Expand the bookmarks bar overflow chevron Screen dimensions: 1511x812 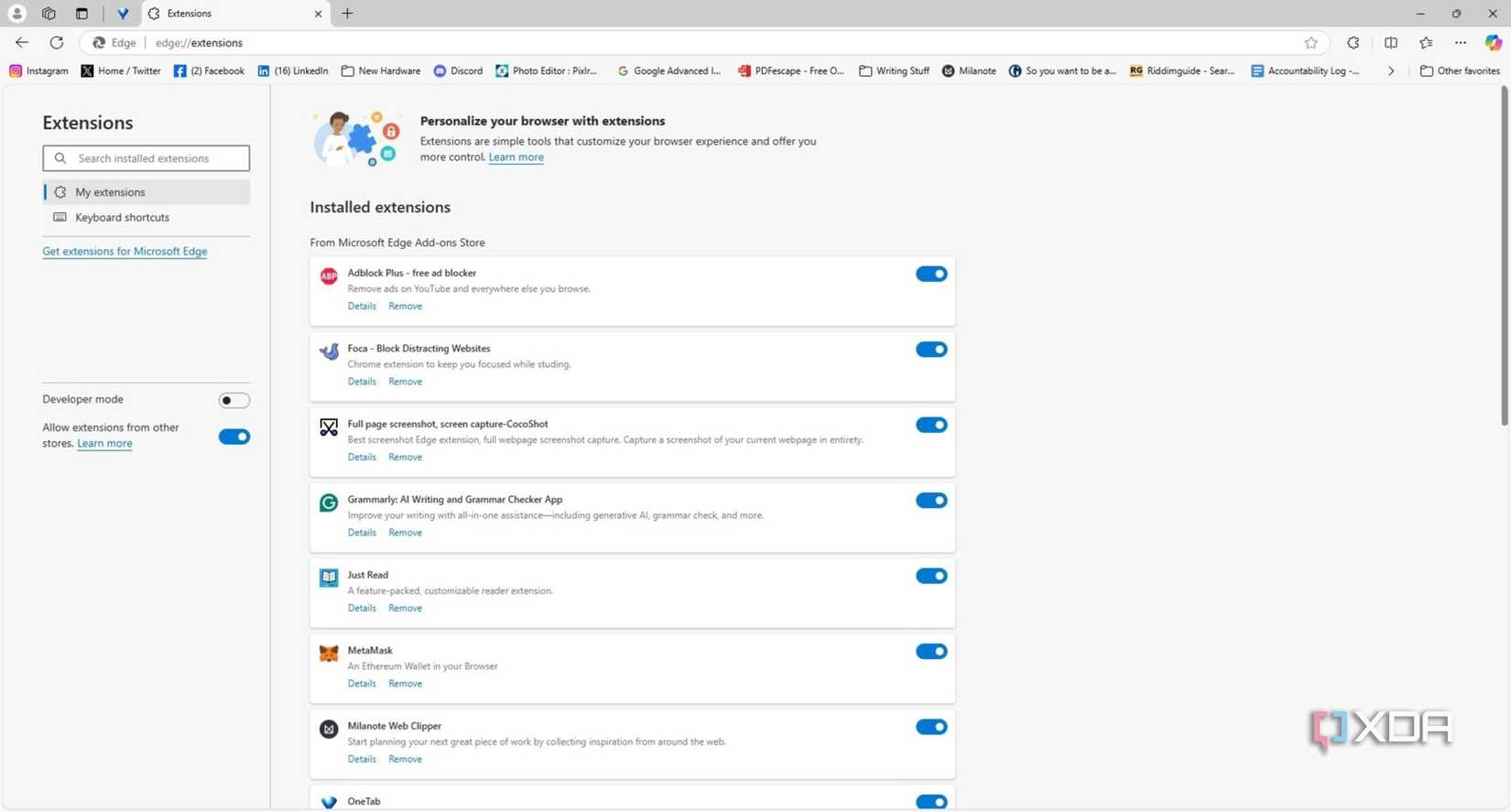coord(1391,70)
